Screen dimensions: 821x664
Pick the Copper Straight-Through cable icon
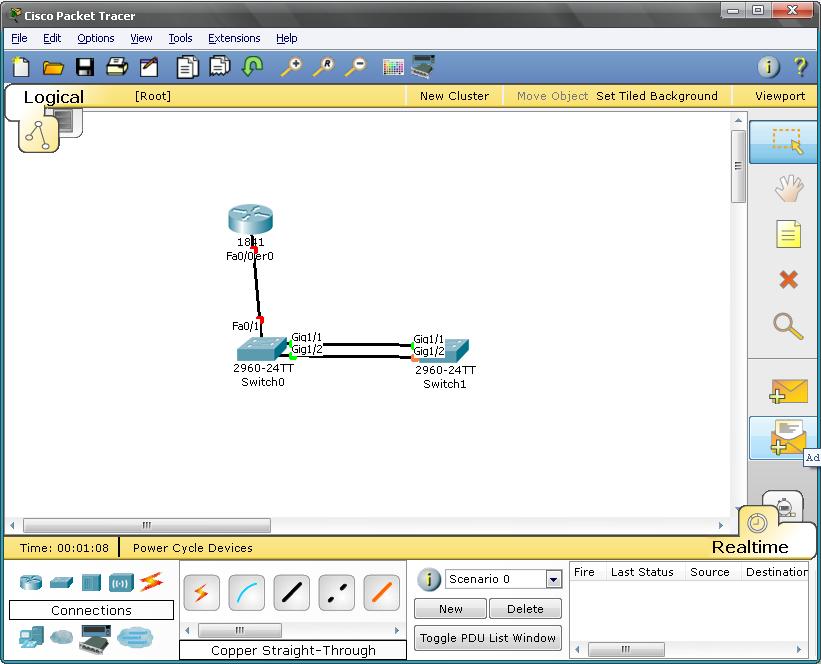coord(292,593)
